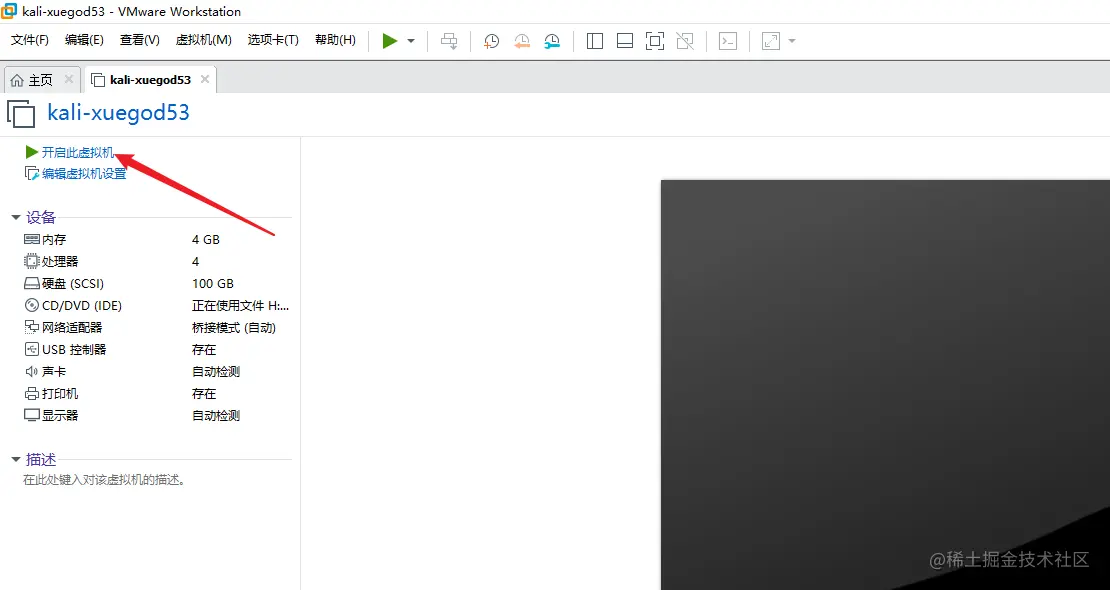Click the kali-xuegod53 VM title heading

[x=118, y=113]
